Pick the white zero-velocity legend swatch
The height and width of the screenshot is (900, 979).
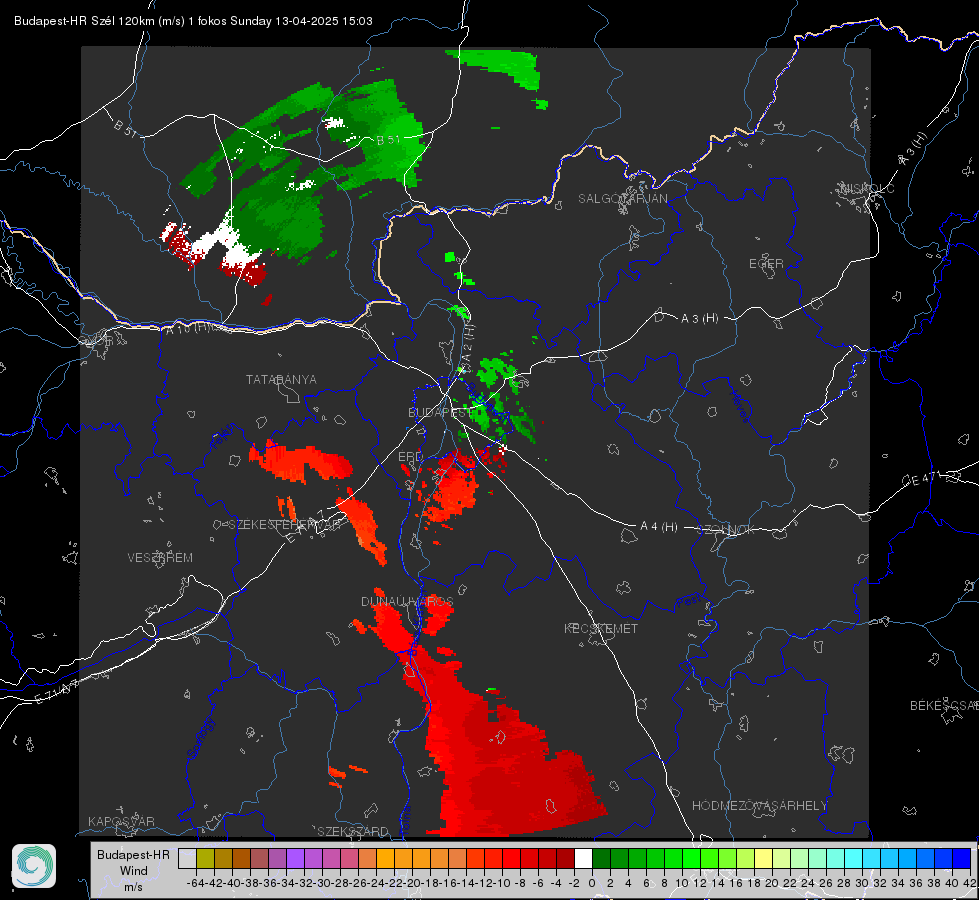[x=583, y=859]
